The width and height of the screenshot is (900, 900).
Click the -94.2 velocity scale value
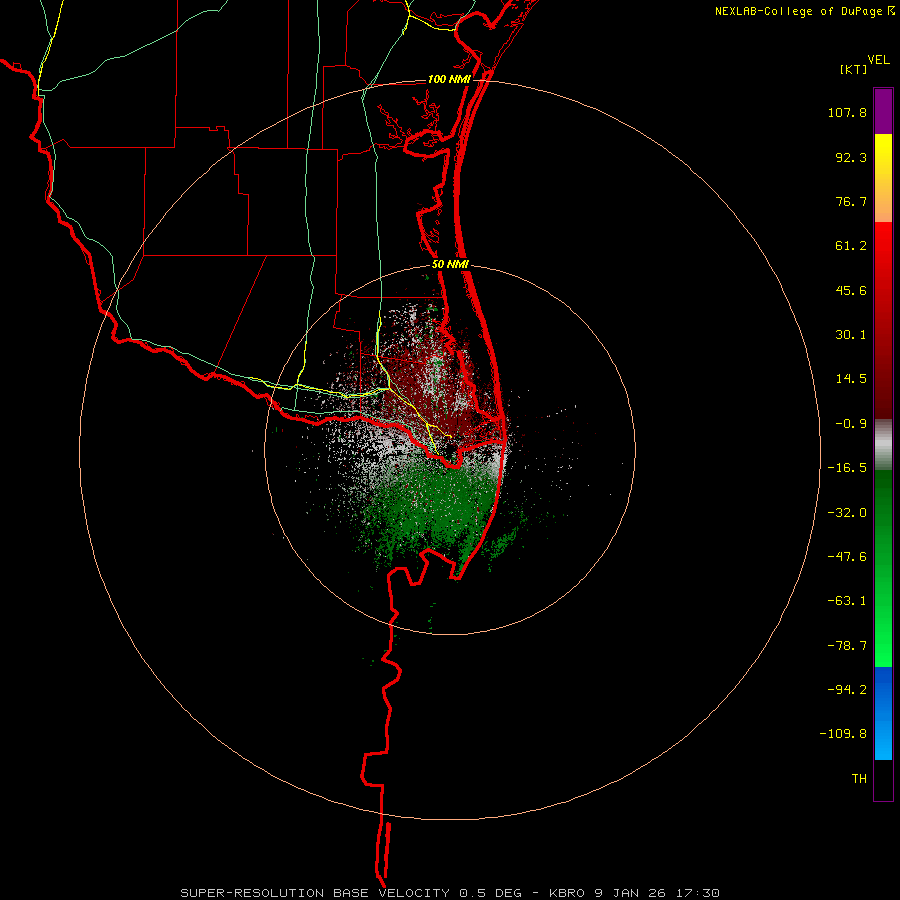[847, 689]
